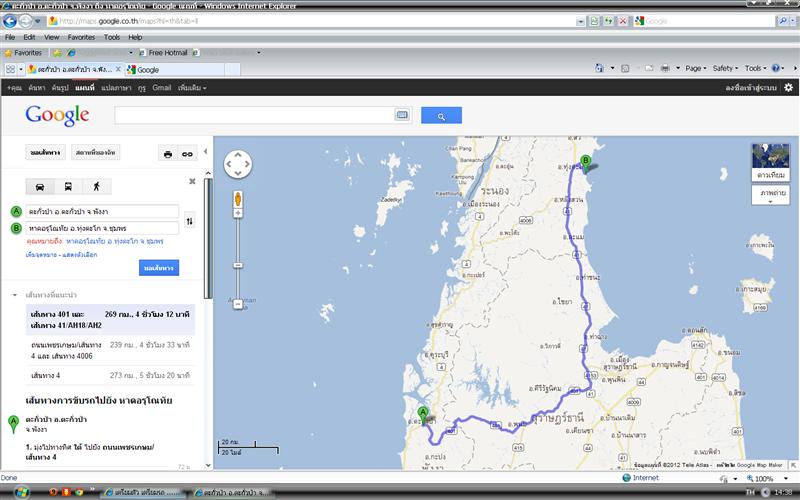Open the Google settings gear icon

coord(788,87)
